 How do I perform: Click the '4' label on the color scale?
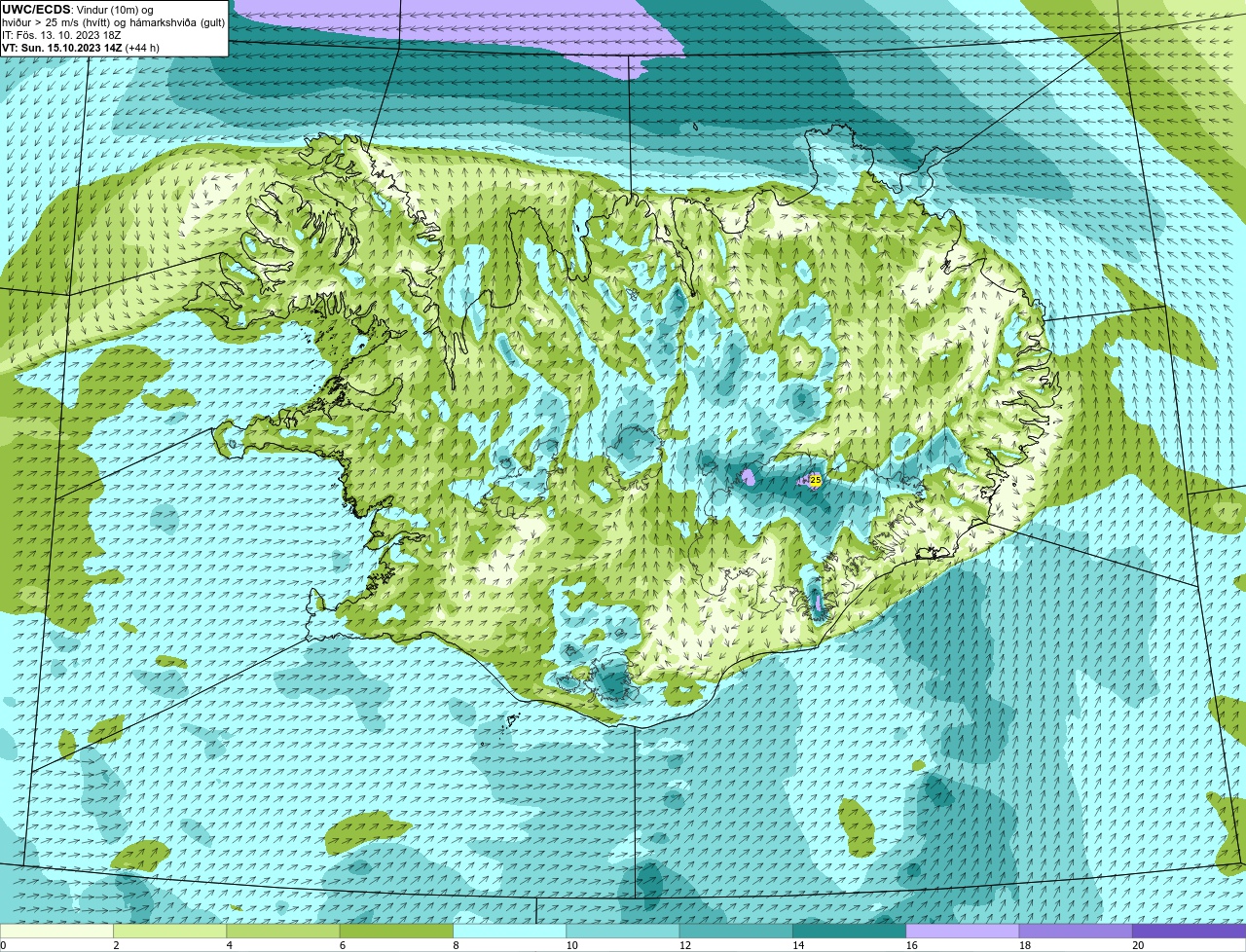230,945
